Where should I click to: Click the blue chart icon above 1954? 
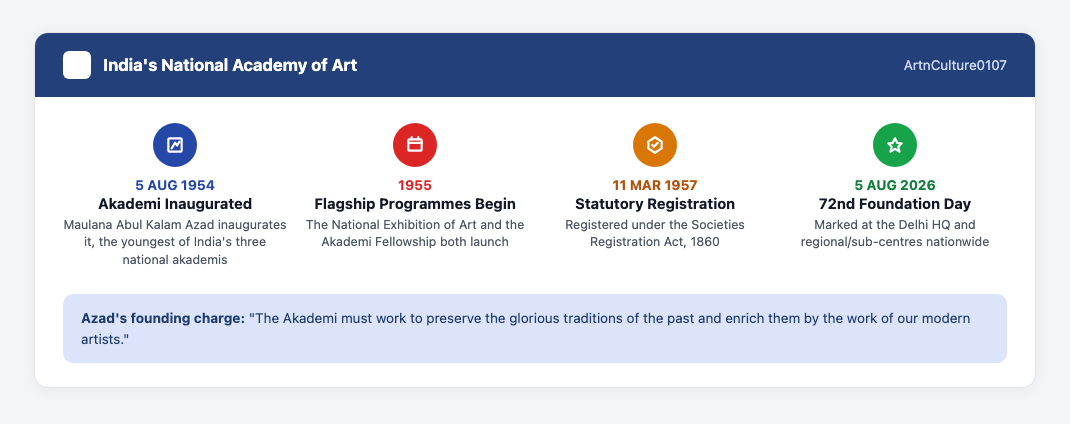pyautogui.click(x=175, y=145)
